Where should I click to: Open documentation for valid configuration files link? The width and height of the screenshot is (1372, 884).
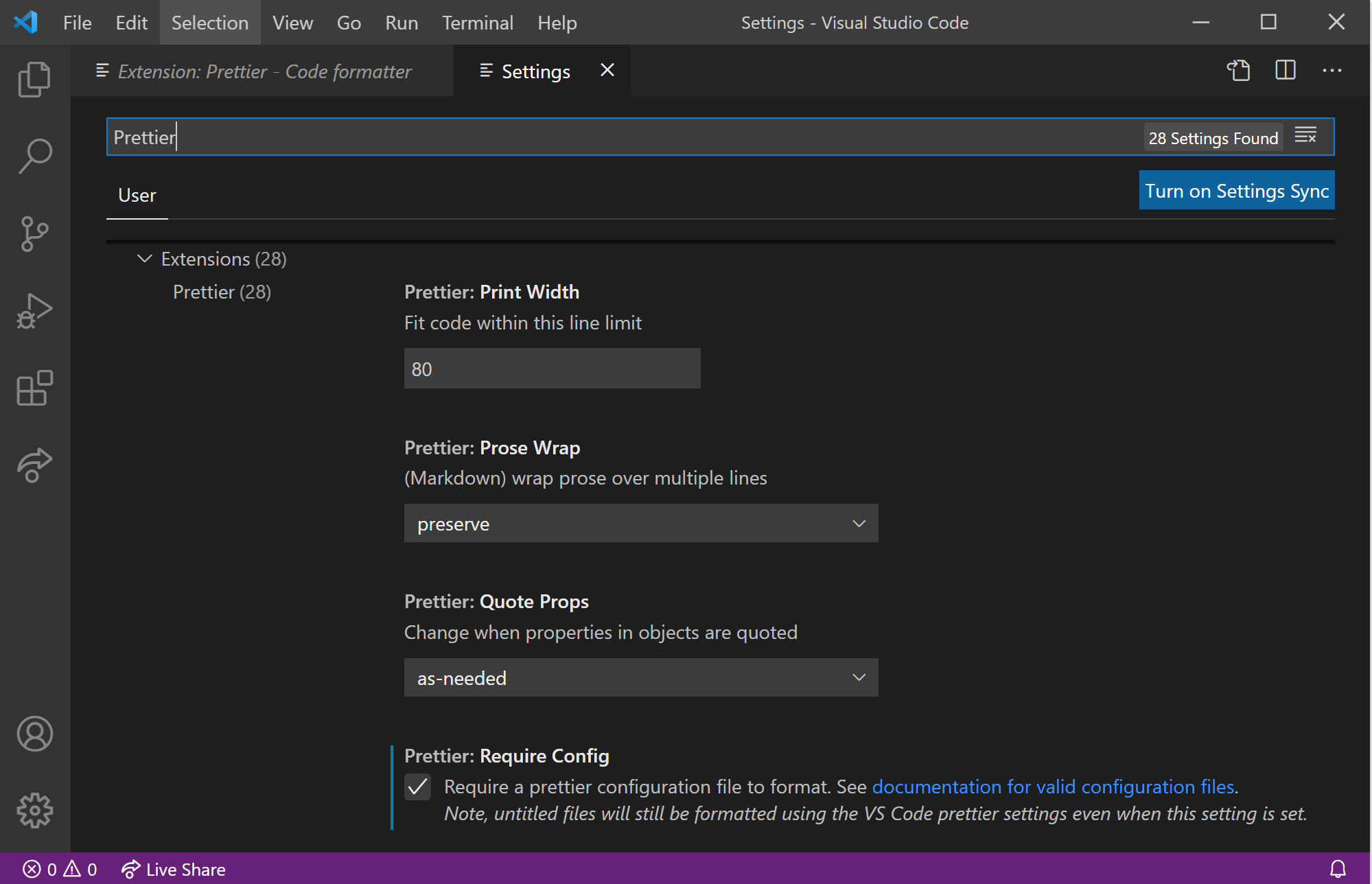click(1053, 787)
